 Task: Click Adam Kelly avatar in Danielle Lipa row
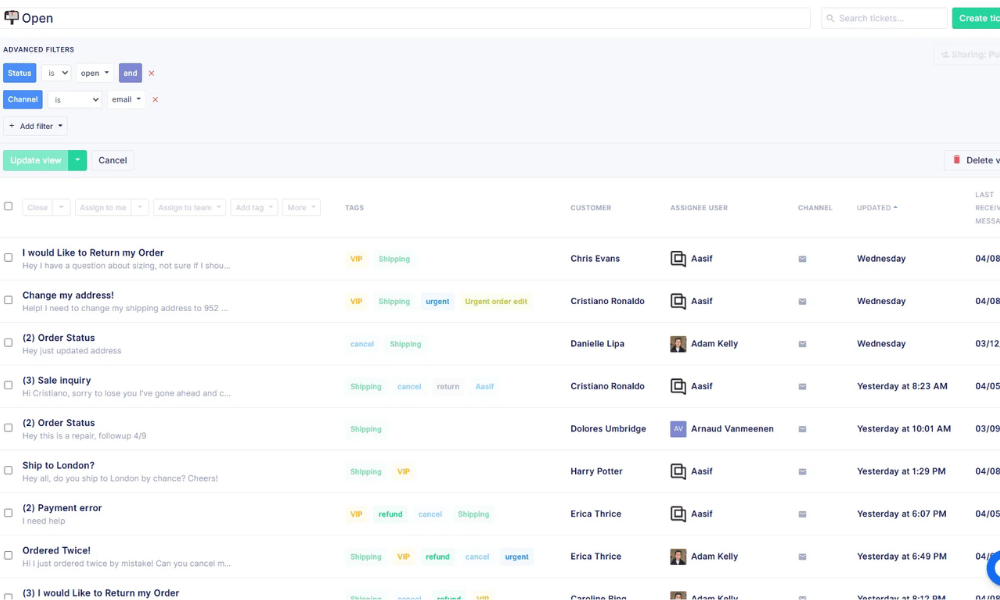678,344
